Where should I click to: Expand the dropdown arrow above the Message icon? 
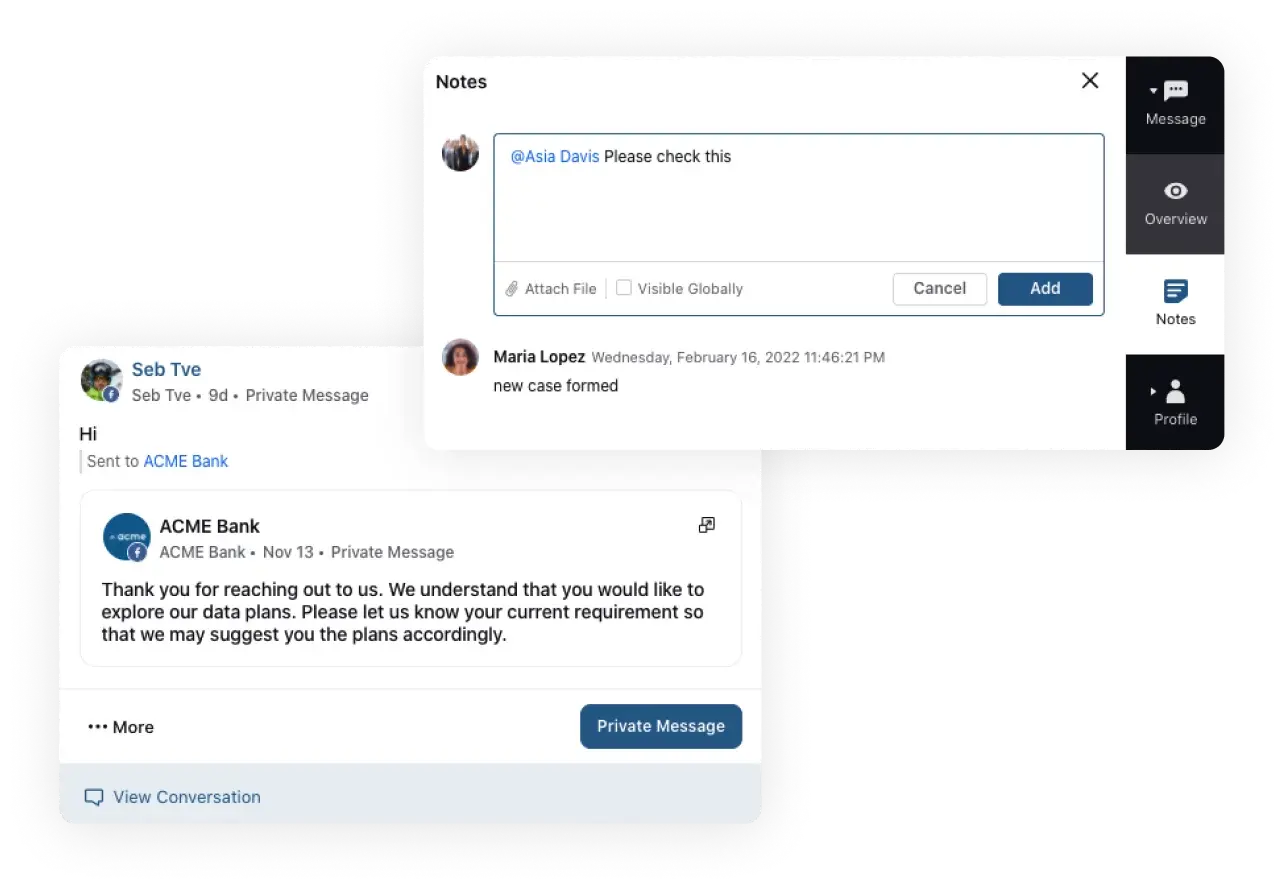[x=1152, y=90]
